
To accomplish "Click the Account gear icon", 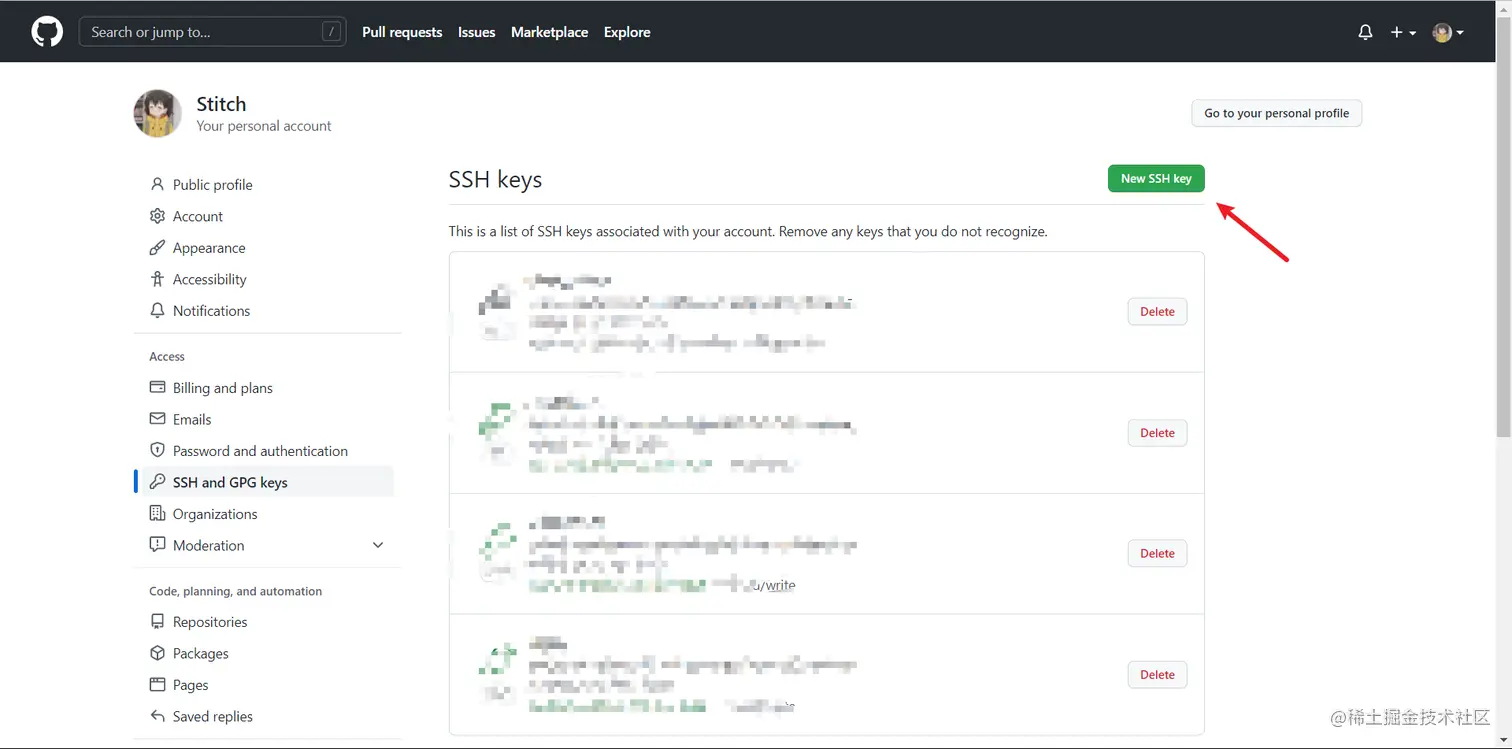I will point(157,216).
